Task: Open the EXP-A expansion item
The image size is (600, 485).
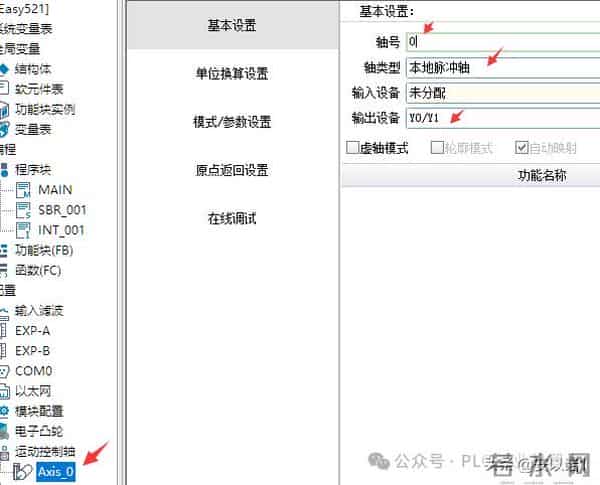Action: 33,330
